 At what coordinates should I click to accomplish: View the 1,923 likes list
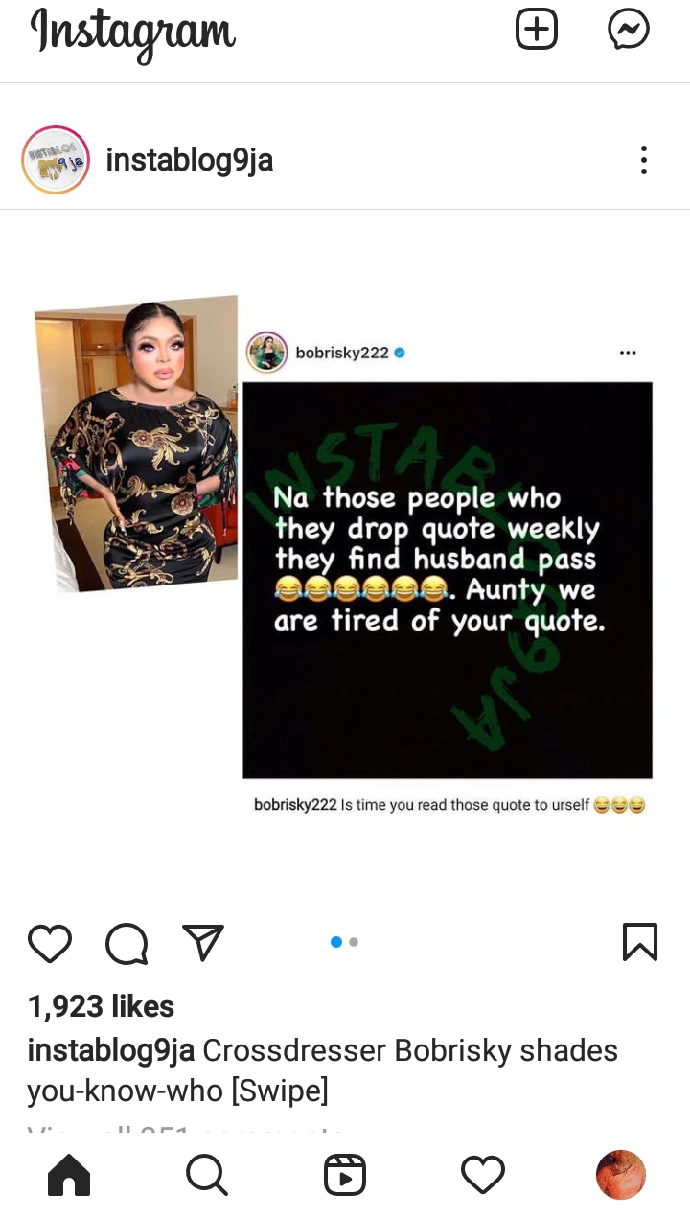tap(101, 1006)
